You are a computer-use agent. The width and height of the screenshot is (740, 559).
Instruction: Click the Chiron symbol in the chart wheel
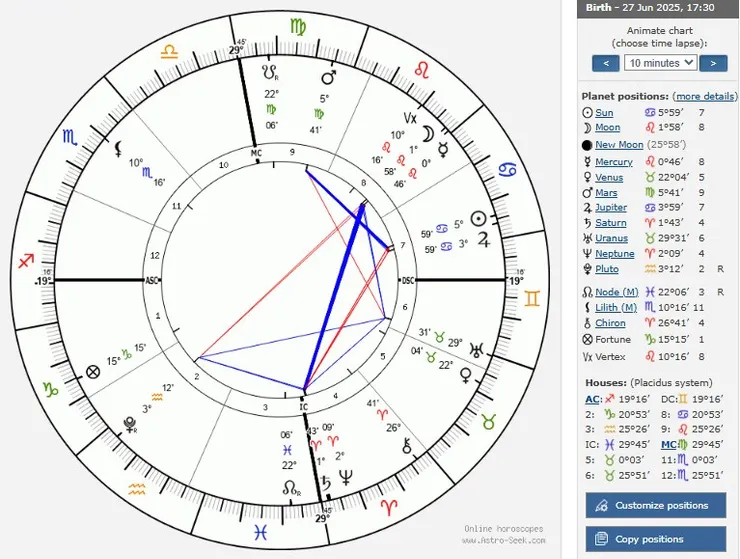(x=407, y=446)
